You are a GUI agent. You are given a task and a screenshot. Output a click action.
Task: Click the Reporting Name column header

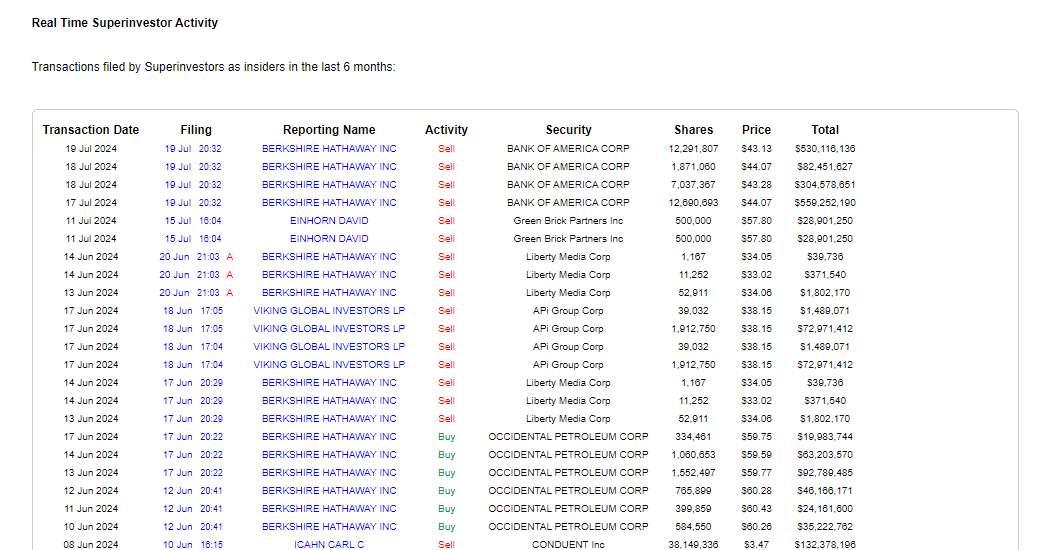(x=329, y=130)
